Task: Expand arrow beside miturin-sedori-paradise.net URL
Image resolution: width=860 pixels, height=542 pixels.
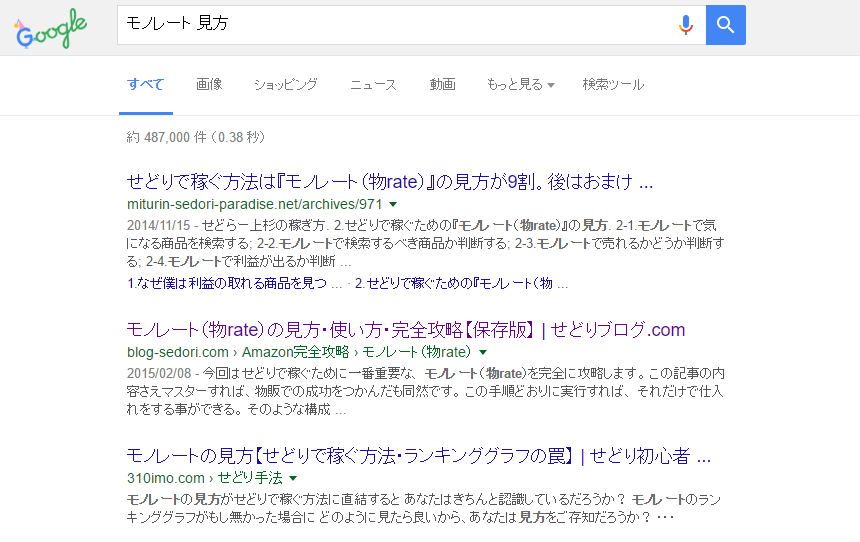Action: pyautogui.click(x=393, y=204)
